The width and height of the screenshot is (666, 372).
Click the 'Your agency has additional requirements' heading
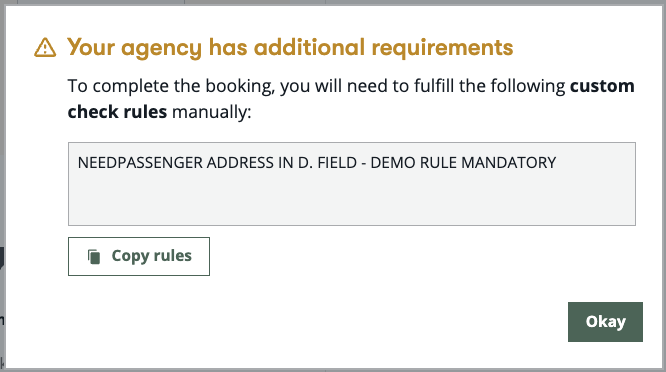290,47
